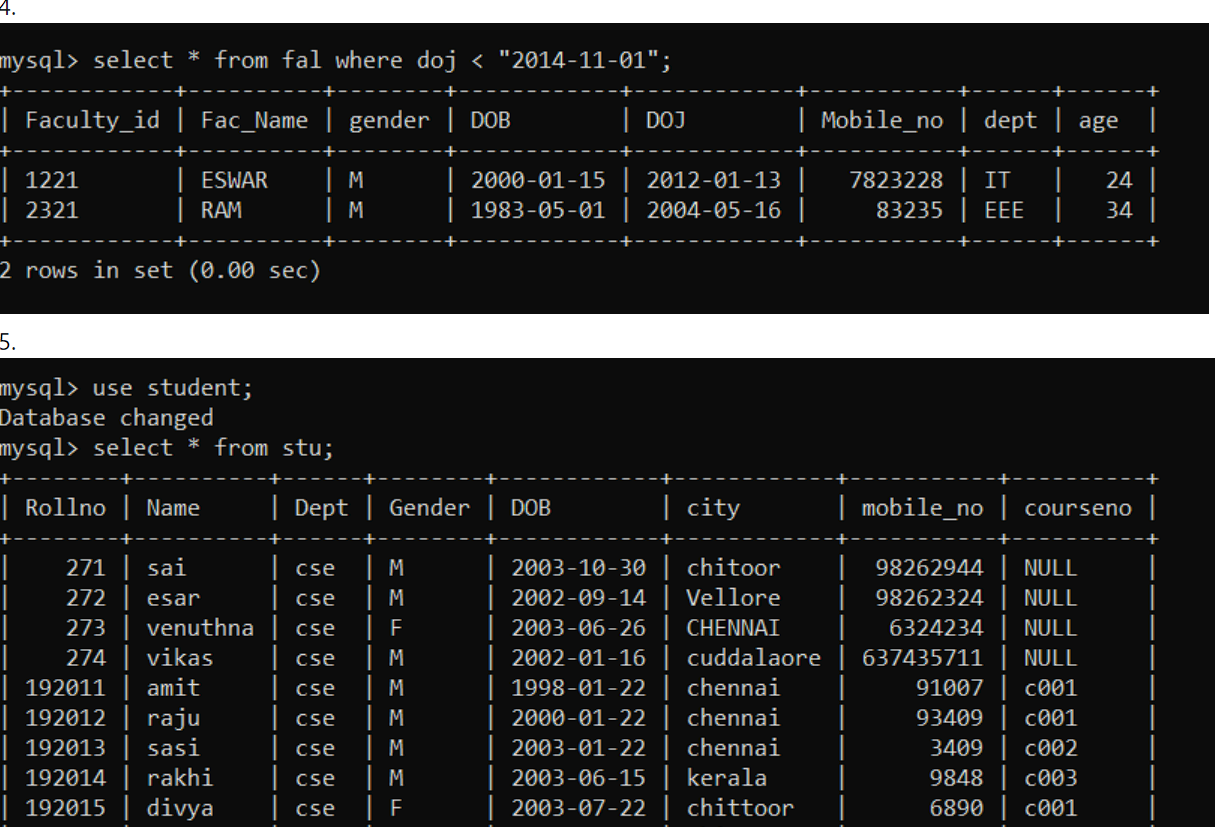Viewport: 1215px width, 827px height.
Task: Select the 'Database changed' message
Action: tap(106, 417)
